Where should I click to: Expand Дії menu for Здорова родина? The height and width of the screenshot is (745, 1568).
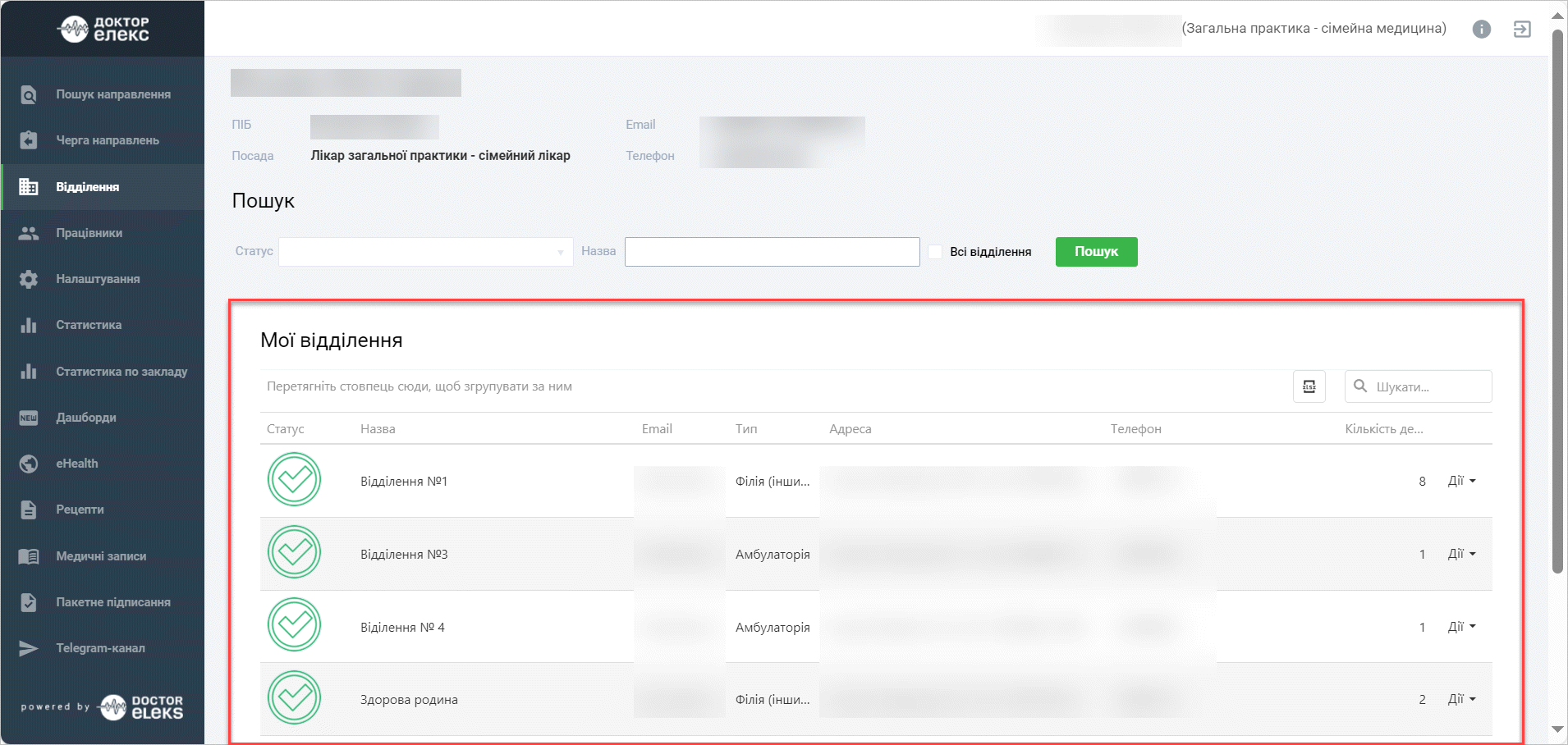1461,699
